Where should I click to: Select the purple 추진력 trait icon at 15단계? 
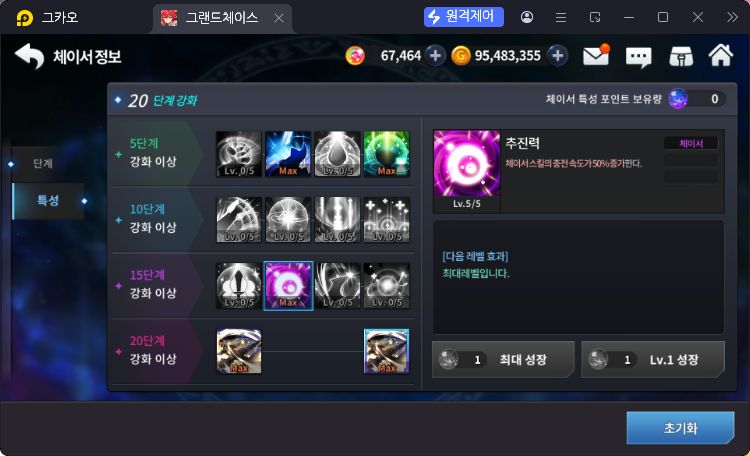[288, 286]
